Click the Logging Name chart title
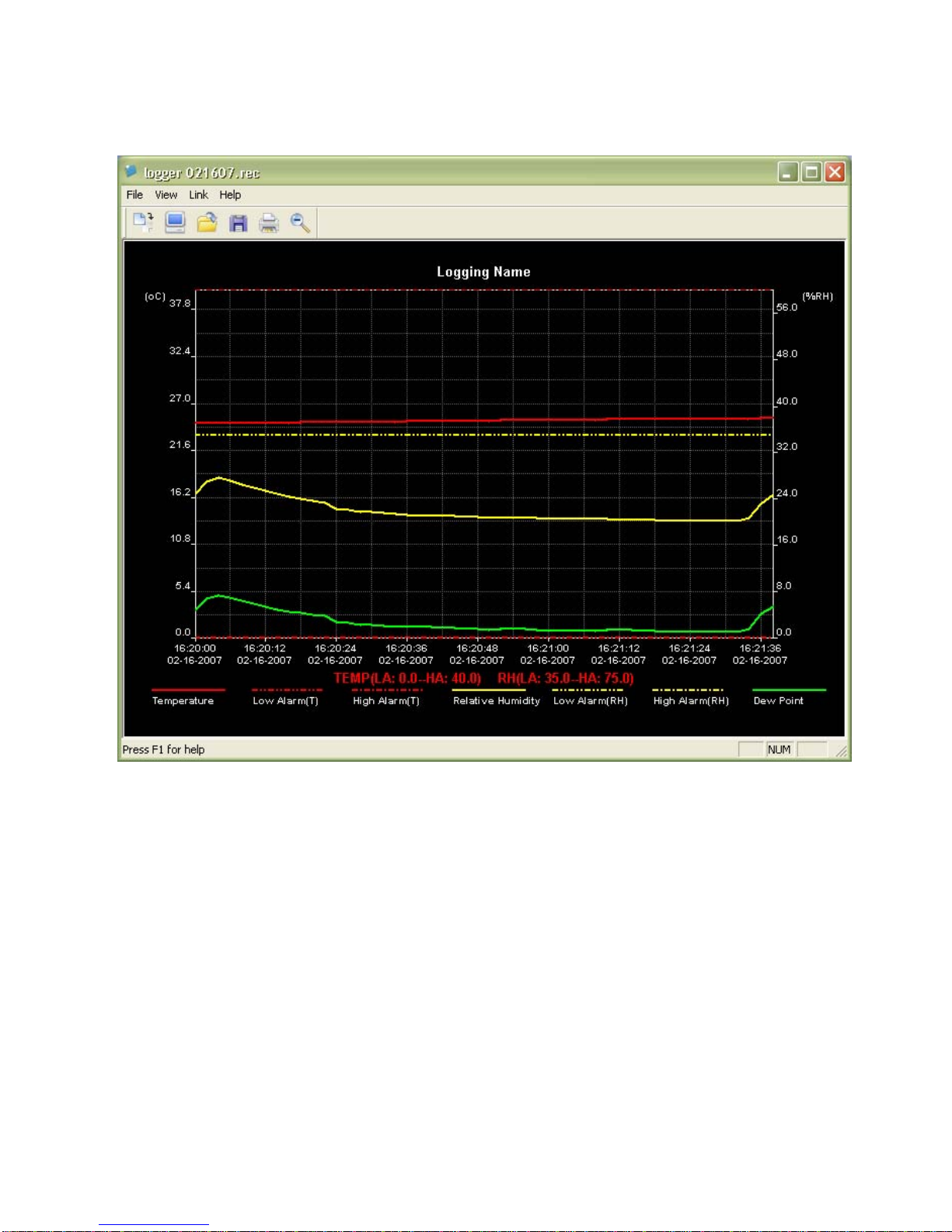The height and width of the screenshot is (1232, 952). [483, 272]
